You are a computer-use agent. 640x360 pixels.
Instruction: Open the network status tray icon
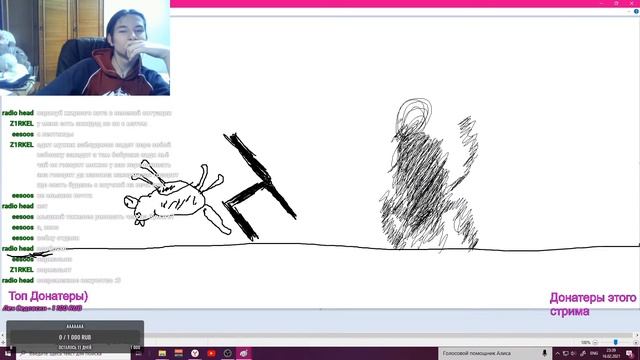tap(566, 353)
